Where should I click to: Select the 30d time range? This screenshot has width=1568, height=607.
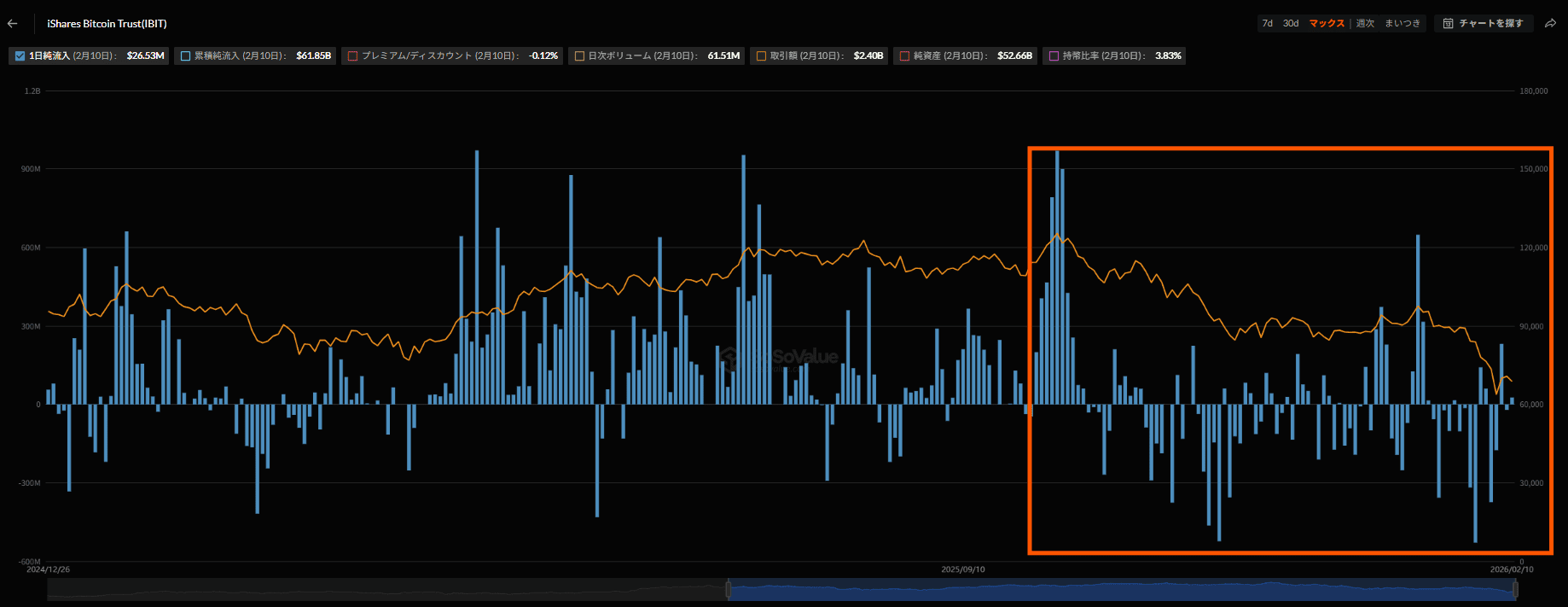coord(1291,23)
